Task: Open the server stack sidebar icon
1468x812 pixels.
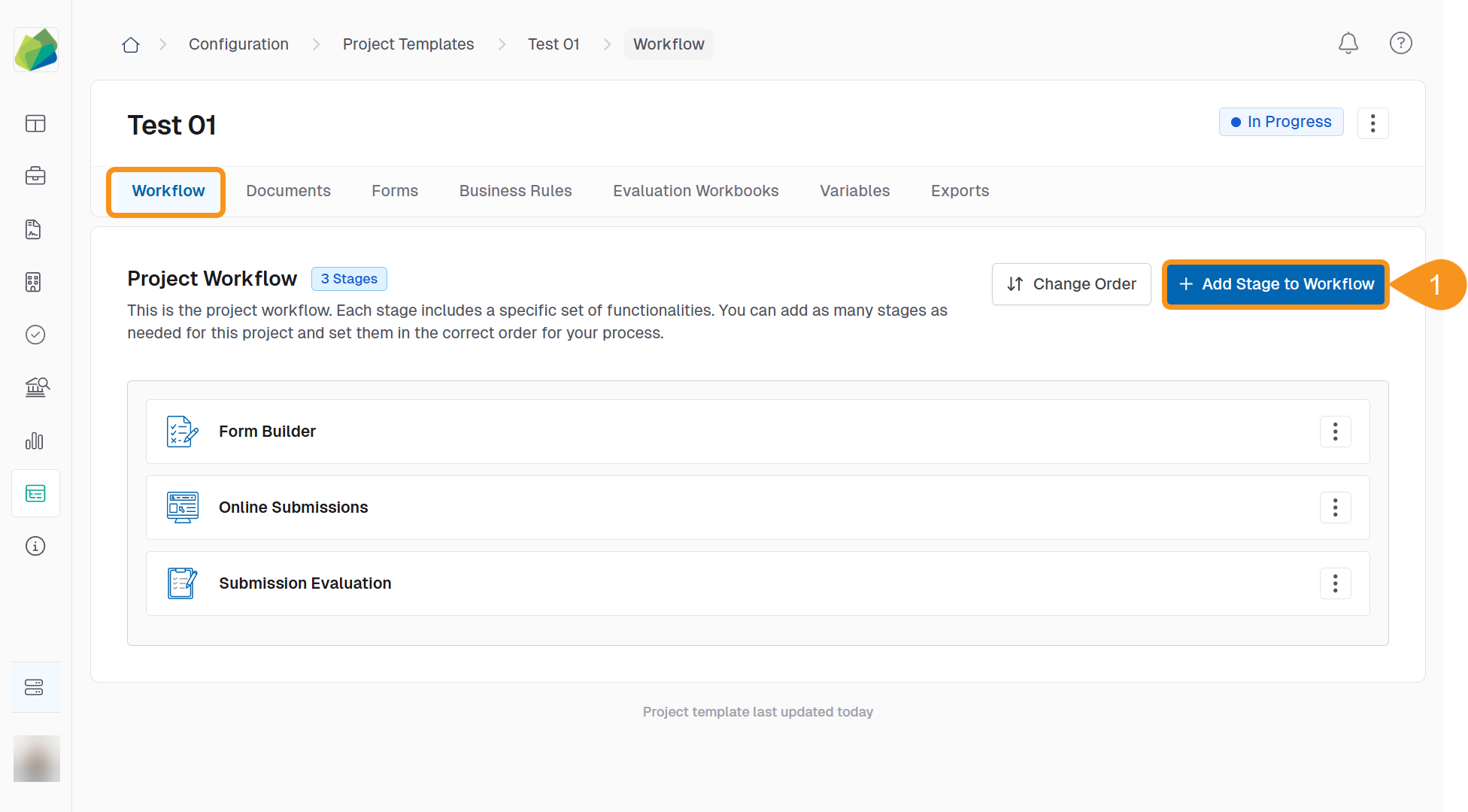Action: (35, 687)
